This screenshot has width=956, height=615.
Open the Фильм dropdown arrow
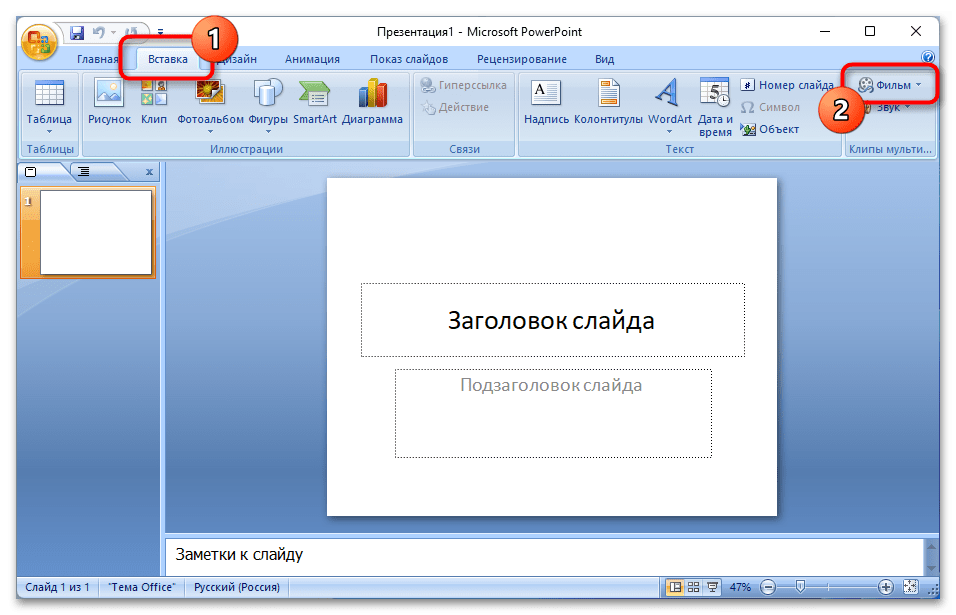click(918, 85)
